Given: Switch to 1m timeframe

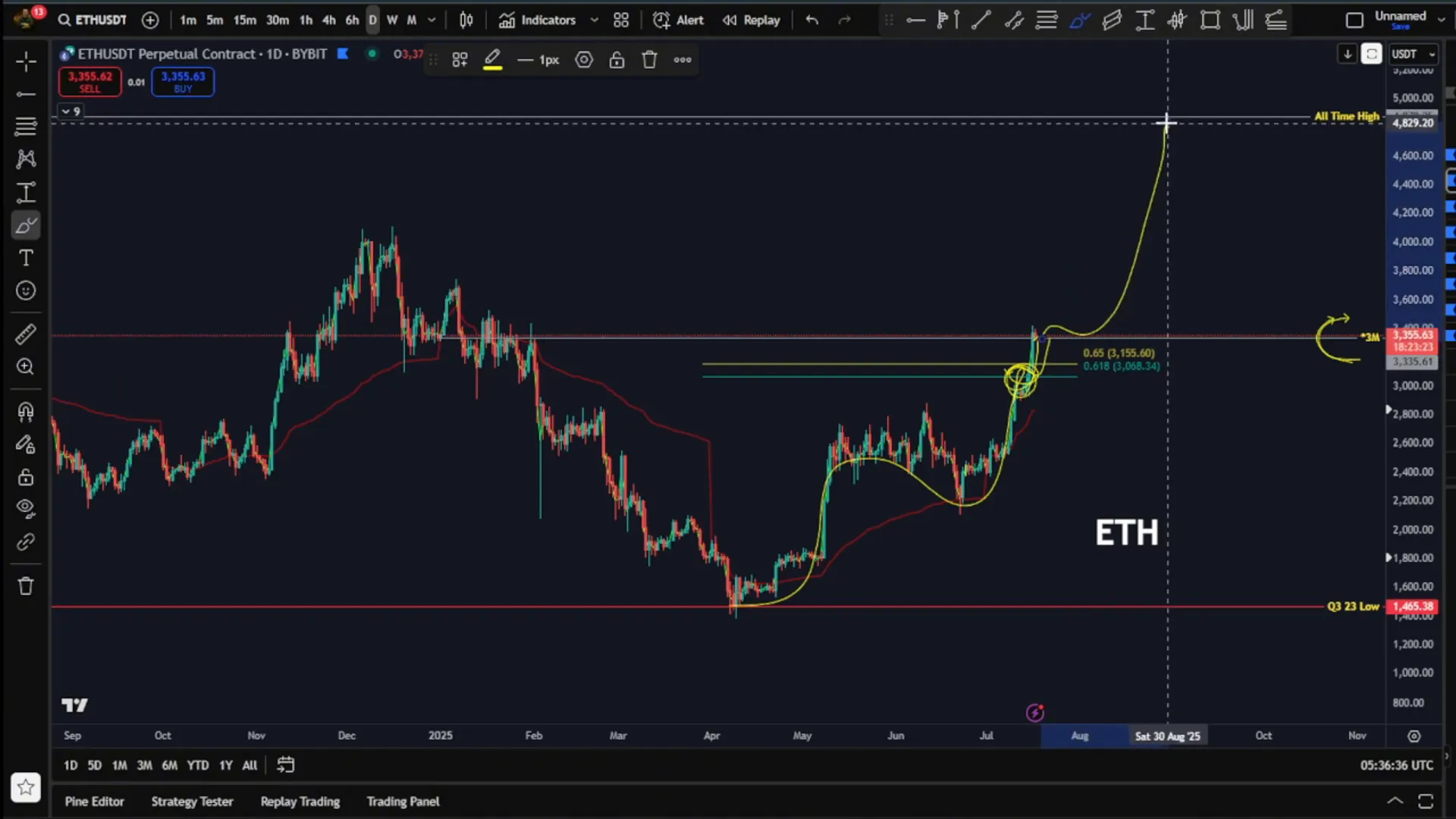Looking at the screenshot, I should [188, 20].
